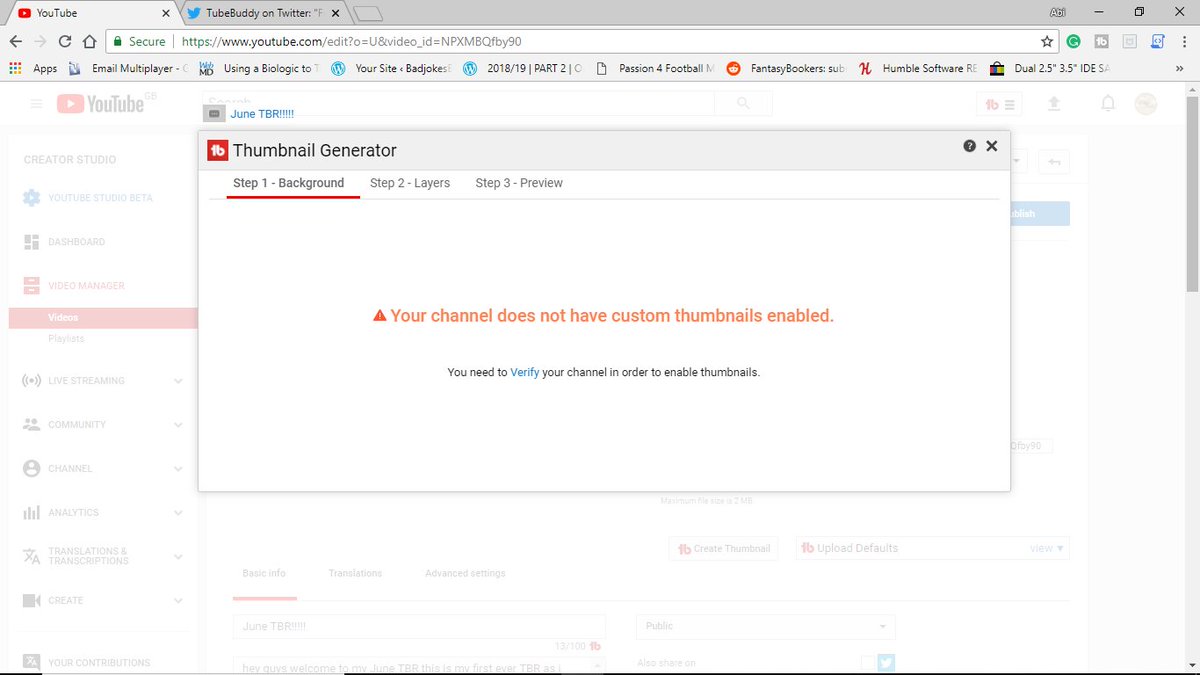This screenshot has width=1200, height=675.
Task: Click the blue code extension icon
Action: (1157, 42)
